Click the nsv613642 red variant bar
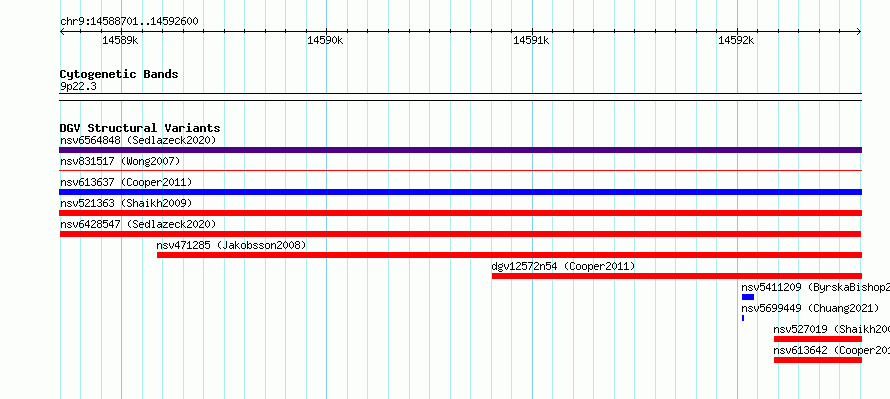Screen dimensions: 890x399 (x=818, y=360)
